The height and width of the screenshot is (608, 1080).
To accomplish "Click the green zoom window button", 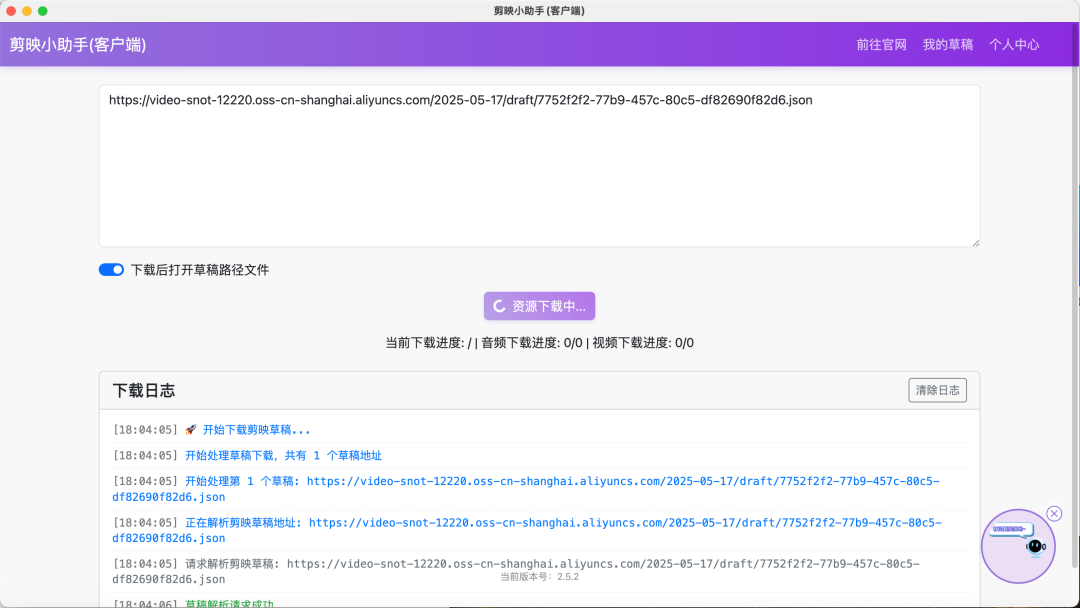I will (43, 10).
